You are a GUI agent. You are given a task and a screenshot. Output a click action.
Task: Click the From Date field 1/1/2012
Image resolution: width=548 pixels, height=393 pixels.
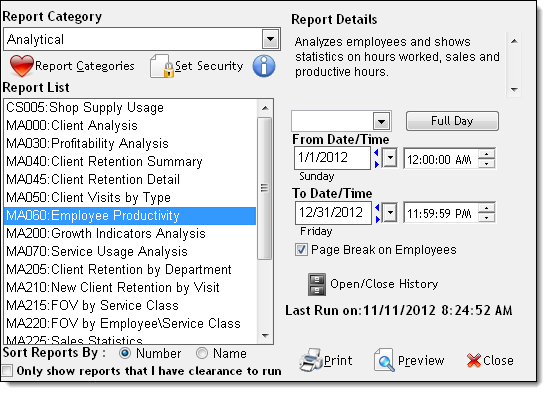pos(332,158)
